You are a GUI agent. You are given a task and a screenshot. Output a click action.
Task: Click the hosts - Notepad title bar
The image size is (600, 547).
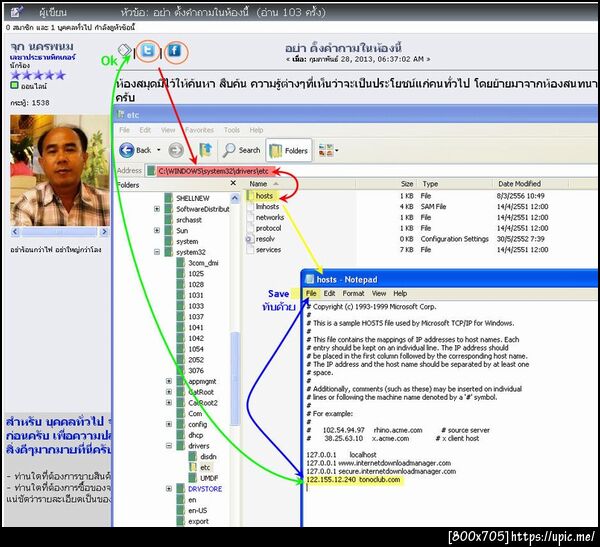tap(451, 279)
